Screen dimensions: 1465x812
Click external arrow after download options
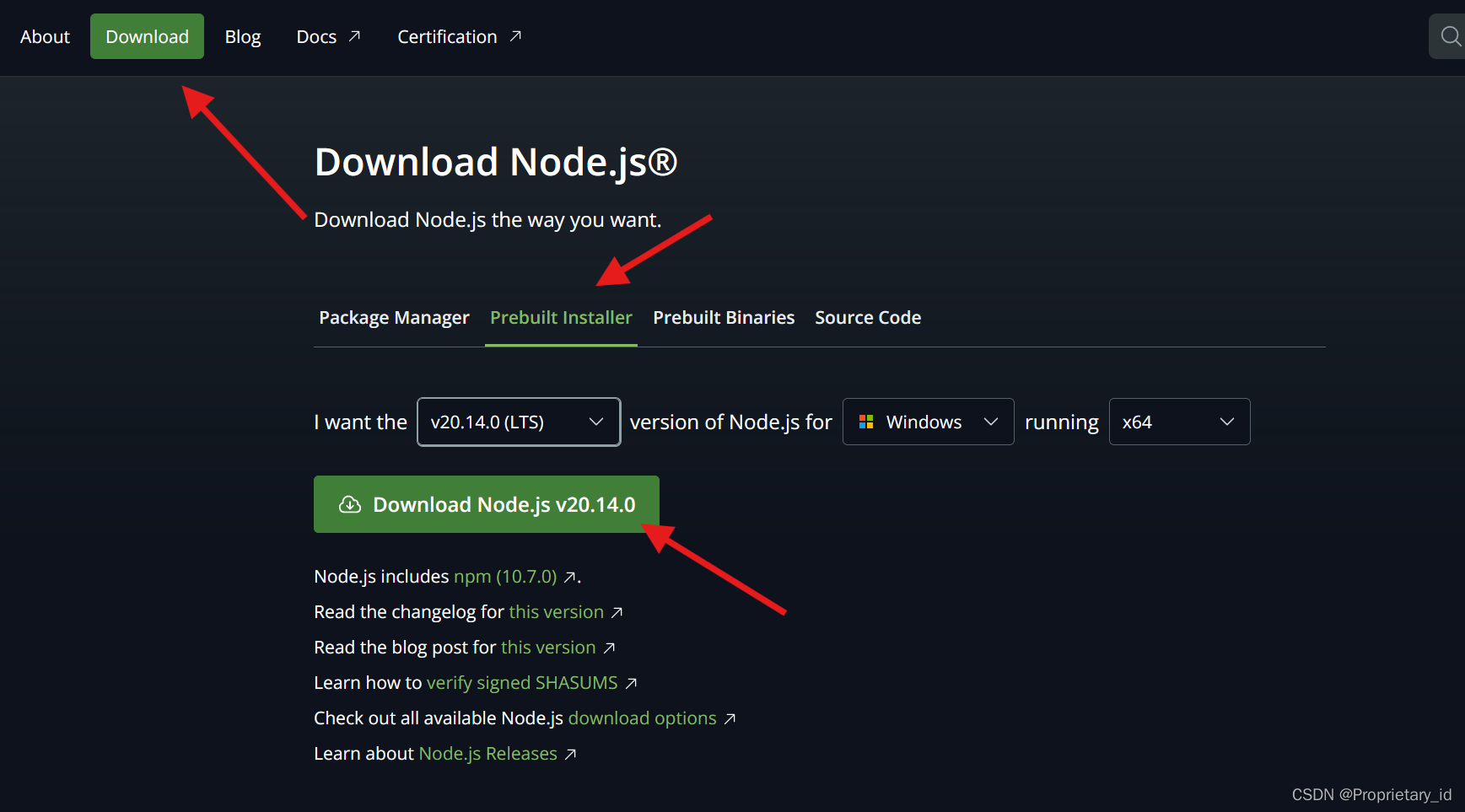click(x=730, y=718)
